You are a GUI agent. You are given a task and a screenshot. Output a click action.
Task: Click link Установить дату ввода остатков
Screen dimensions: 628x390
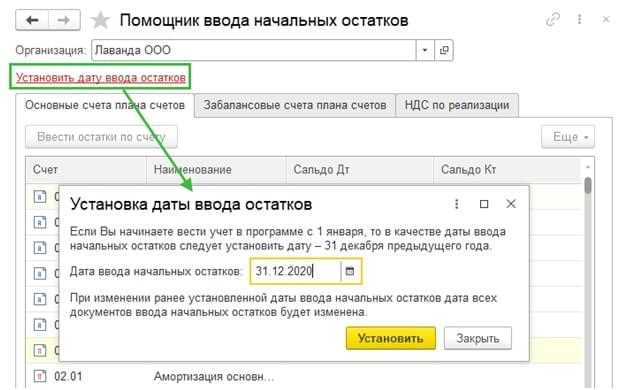click(101, 77)
